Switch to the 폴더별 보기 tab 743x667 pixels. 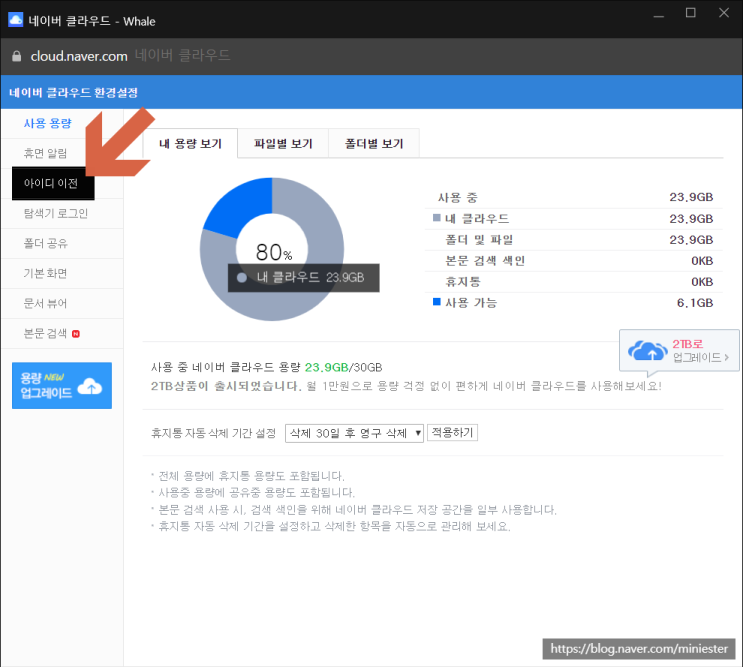[374, 144]
